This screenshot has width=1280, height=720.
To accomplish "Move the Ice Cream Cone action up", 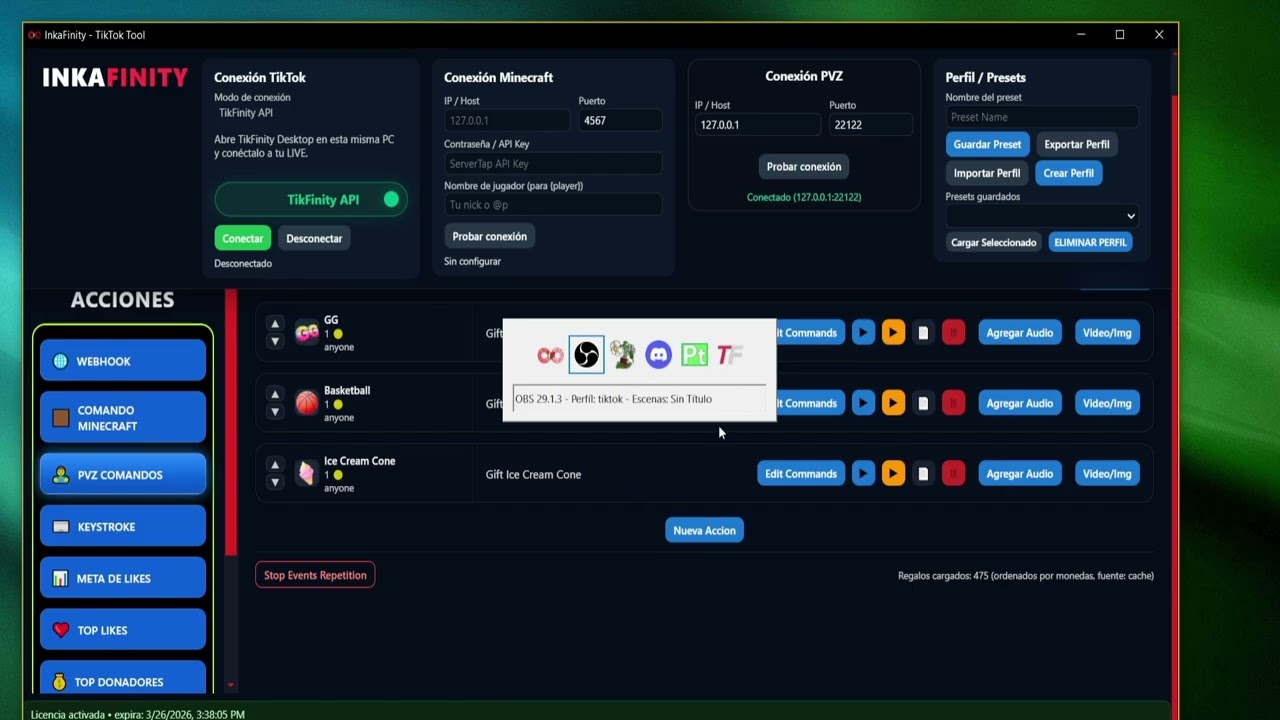I will point(275,464).
